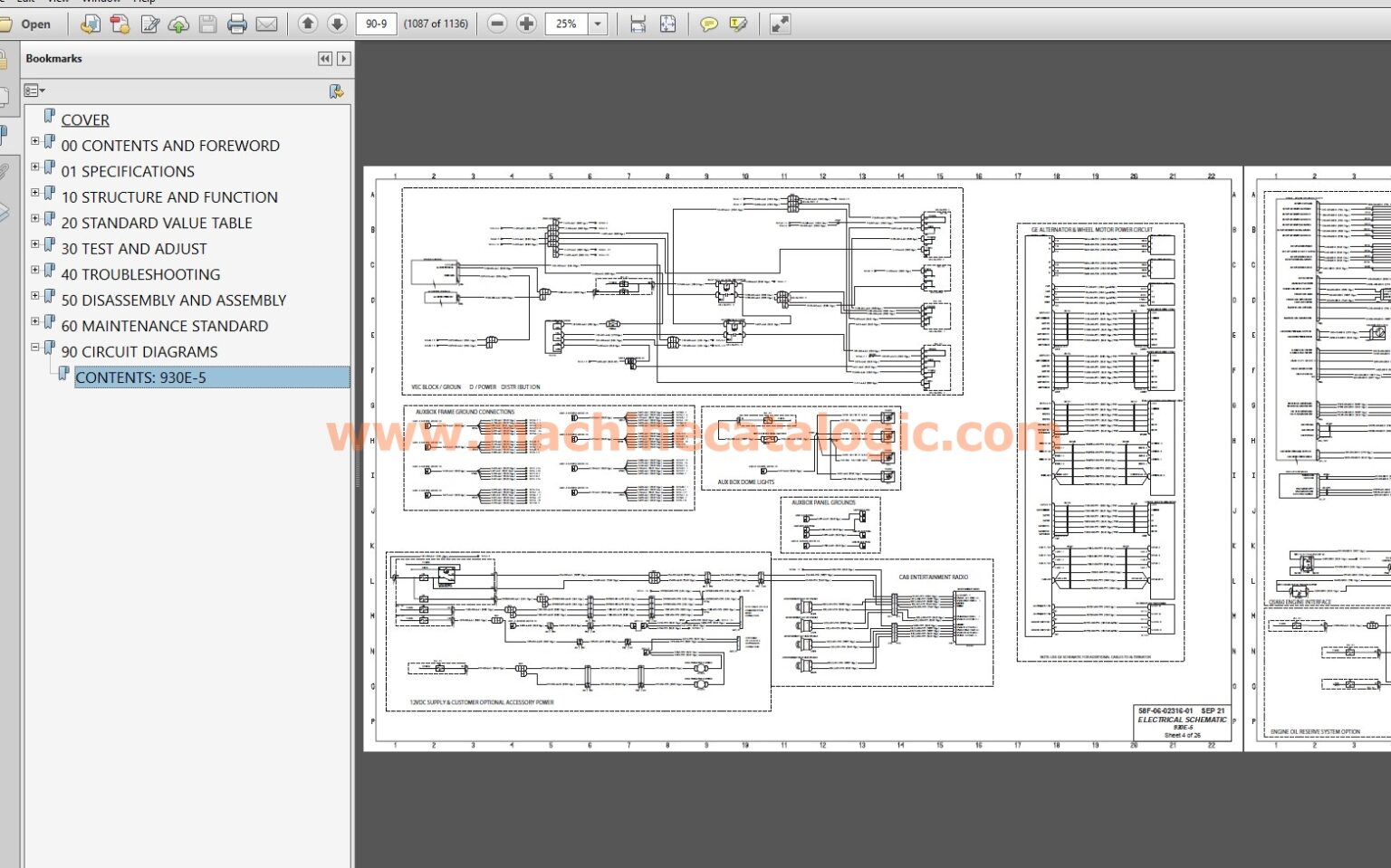Zoom in using the plus button
The image size is (1391, 868).
tap(526, 24)
